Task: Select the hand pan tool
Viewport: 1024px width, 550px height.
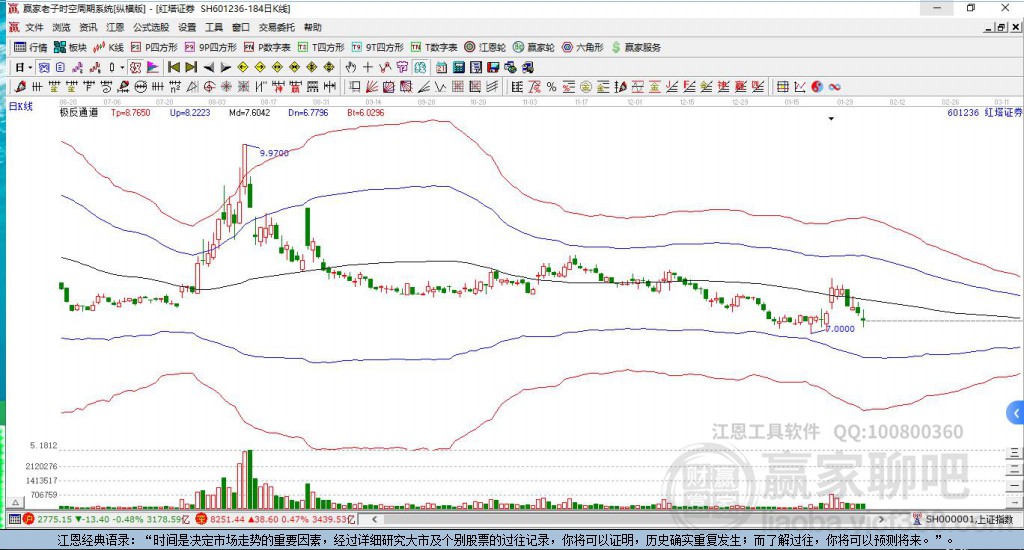Action: [351, 67]
